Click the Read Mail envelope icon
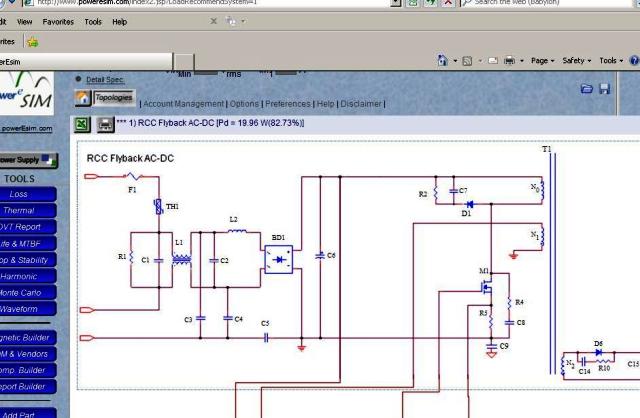 pos(493,61)
